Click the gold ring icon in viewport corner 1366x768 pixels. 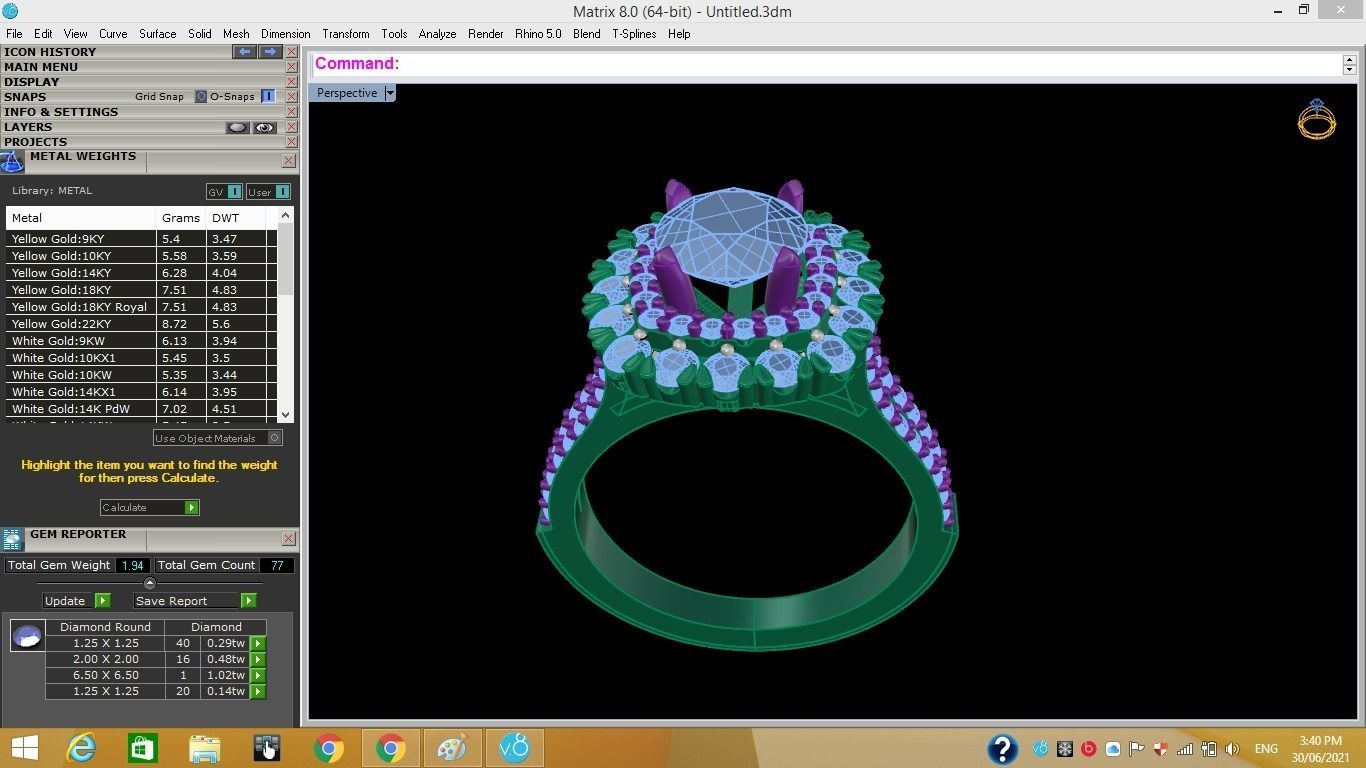1316,119
